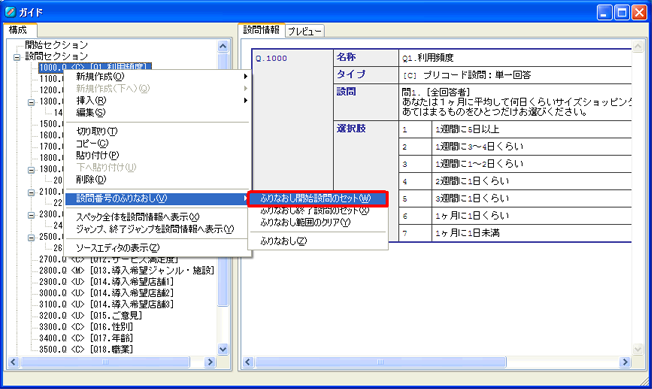The height and width of the screenshot is (389, 652).
Task: Select the 開始セクション tree item
Action: (56, 45)
